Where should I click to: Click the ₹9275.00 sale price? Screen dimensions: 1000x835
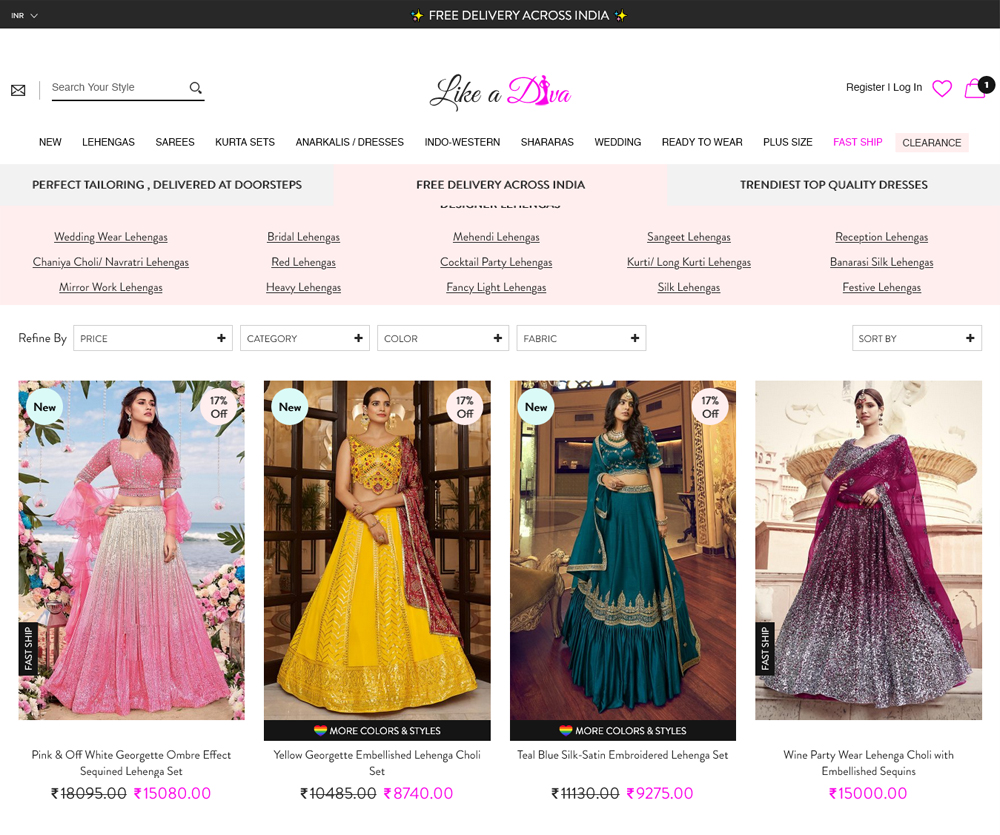pos(659,794)
